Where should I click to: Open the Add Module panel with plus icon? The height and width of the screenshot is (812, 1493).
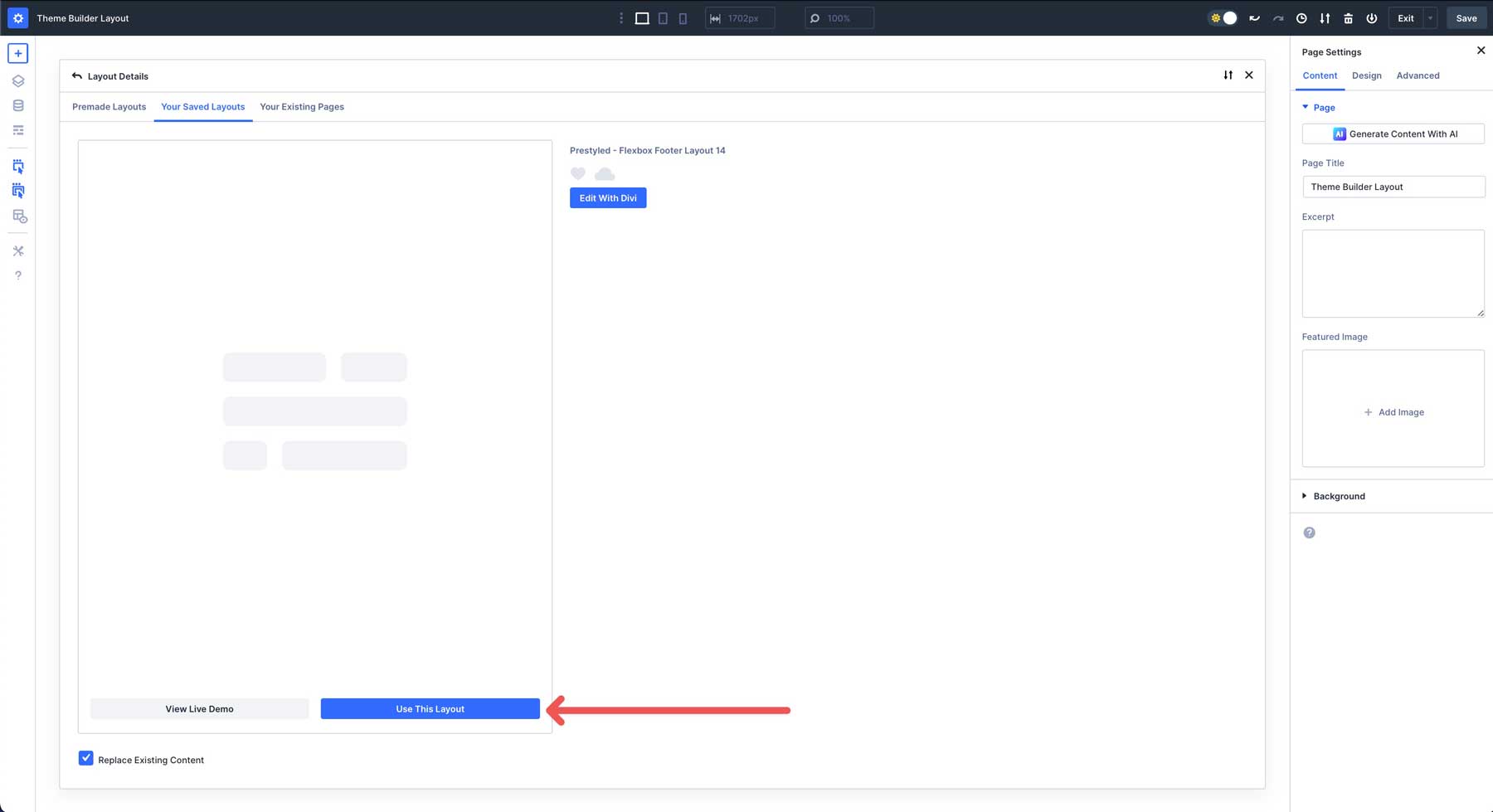click(x=17, y=52)
